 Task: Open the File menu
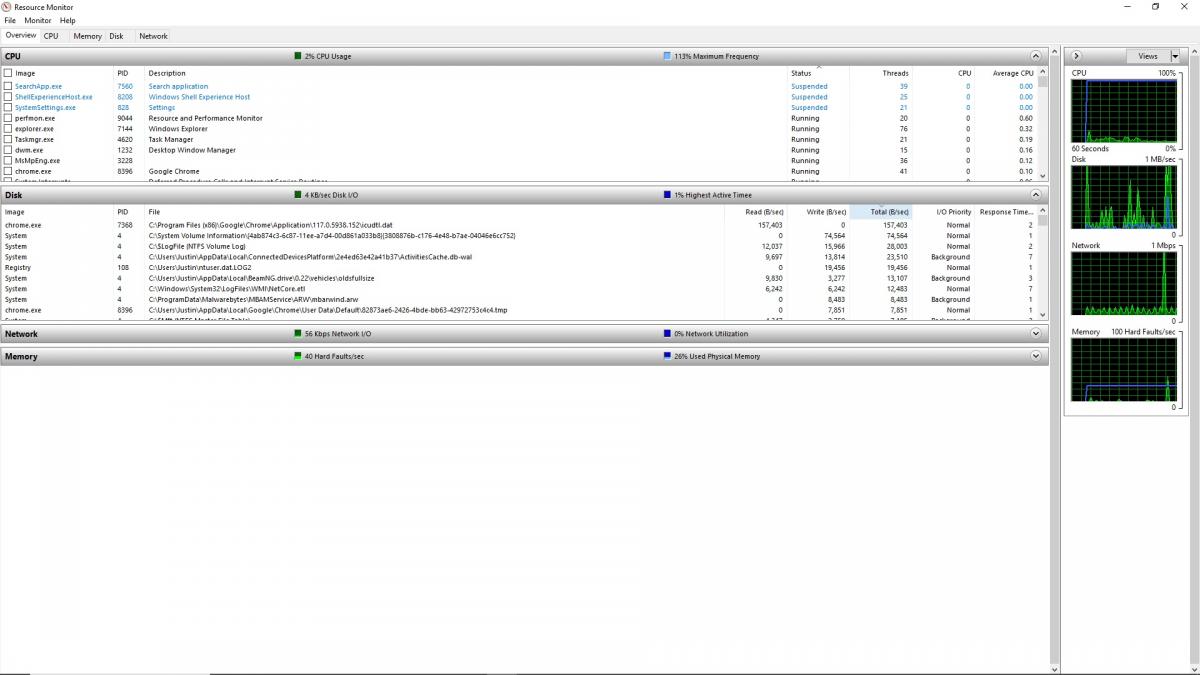click(x=10, y=20)
